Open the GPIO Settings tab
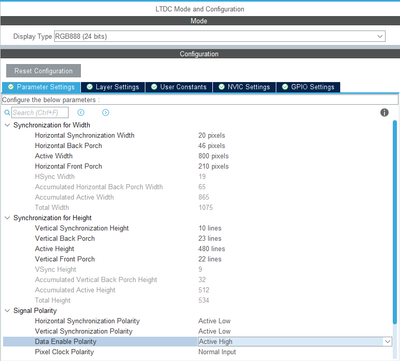This screenshot has height=361, width=400. tap(308, 87)
